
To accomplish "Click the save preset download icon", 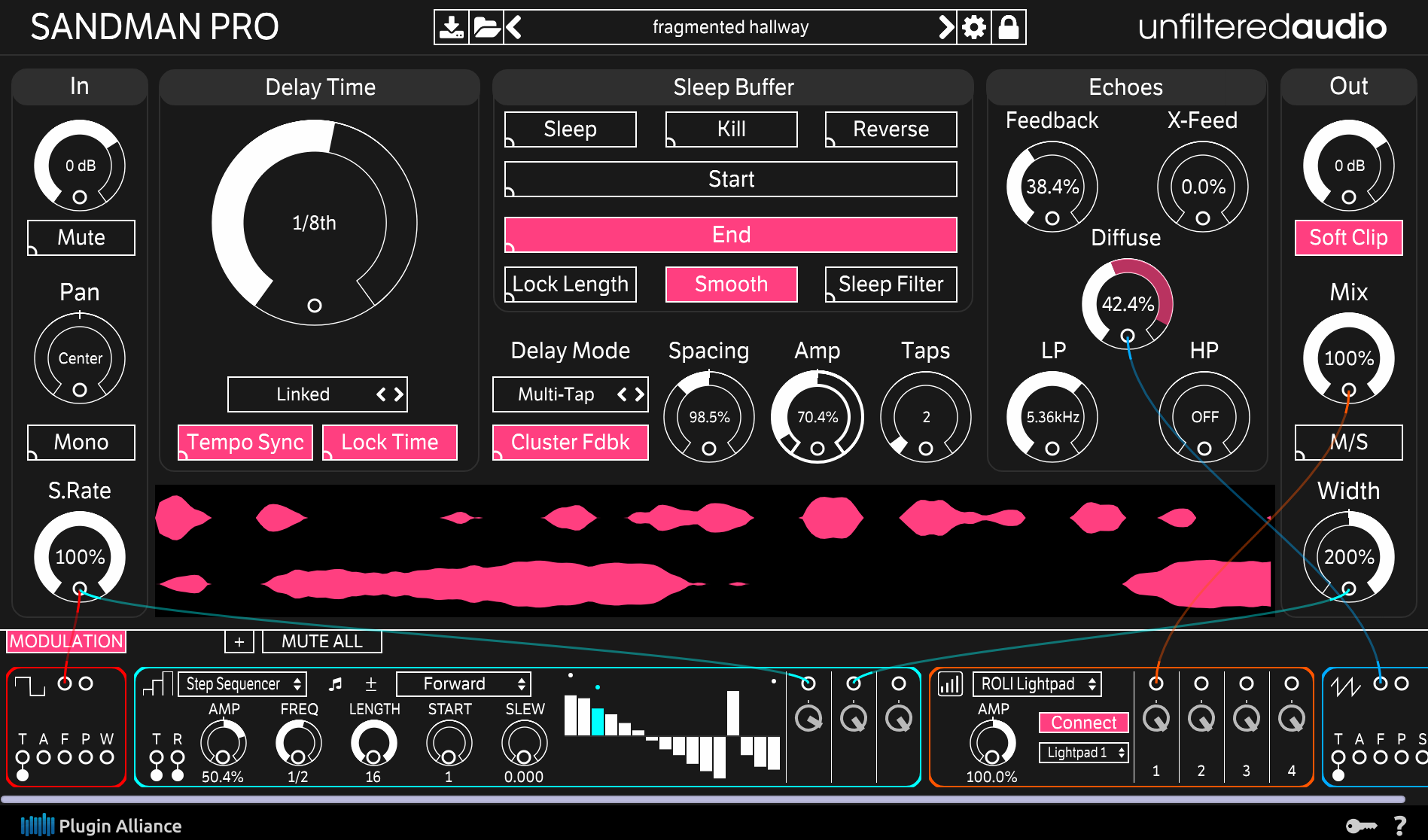I will point(452,27).
